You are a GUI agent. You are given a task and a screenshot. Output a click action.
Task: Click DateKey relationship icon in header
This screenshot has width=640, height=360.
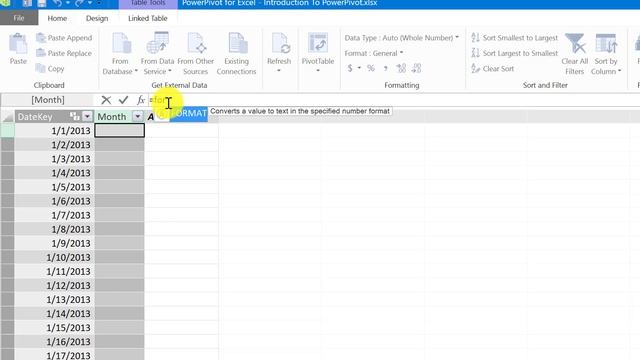[x=75, y=116]
